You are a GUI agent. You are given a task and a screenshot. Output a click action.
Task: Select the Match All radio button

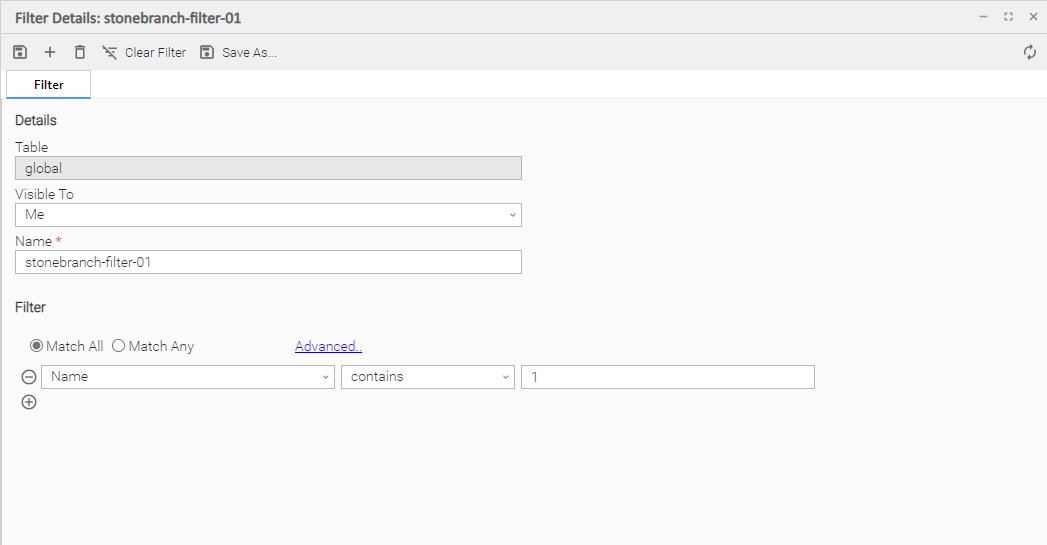37,346
